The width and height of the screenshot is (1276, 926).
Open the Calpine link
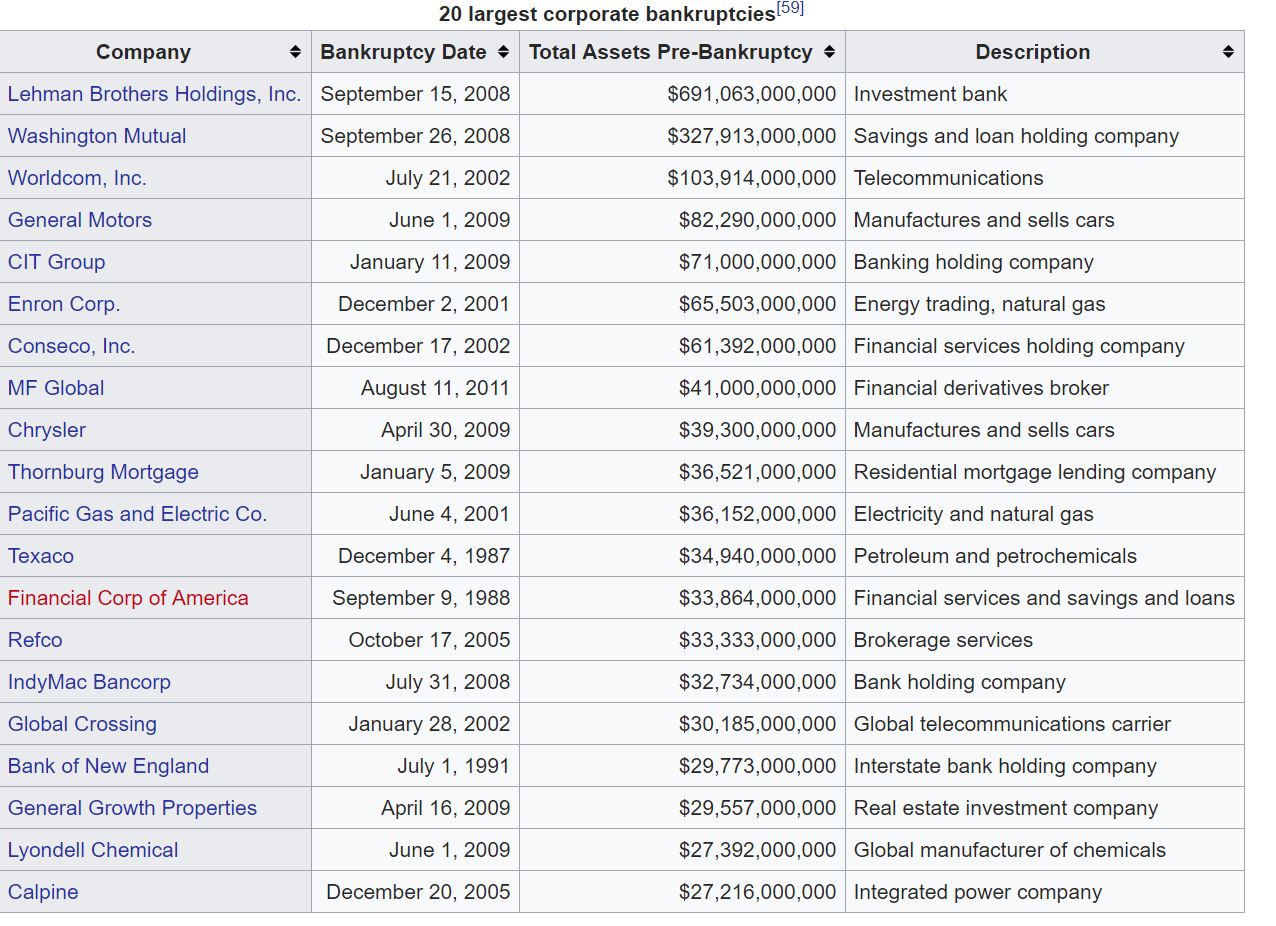[43, 892]
